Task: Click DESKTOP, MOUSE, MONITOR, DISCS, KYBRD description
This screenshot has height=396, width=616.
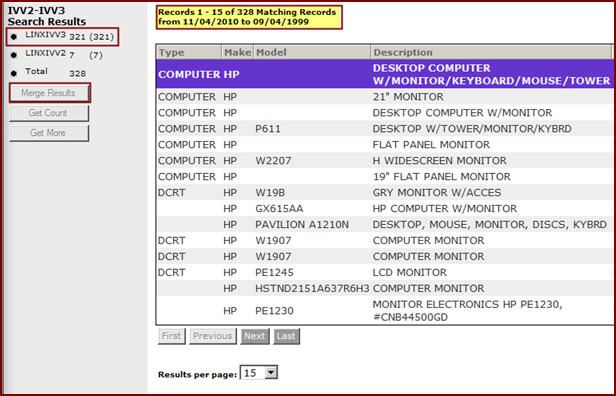Action: [490, 225]
